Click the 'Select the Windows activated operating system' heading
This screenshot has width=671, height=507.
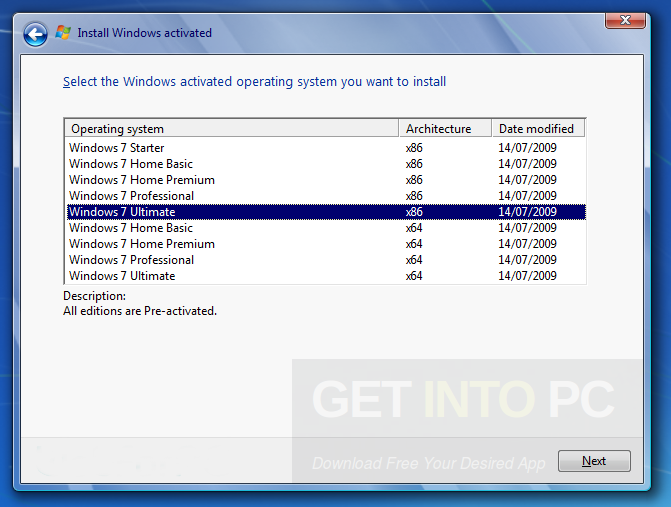coord(254,81)
